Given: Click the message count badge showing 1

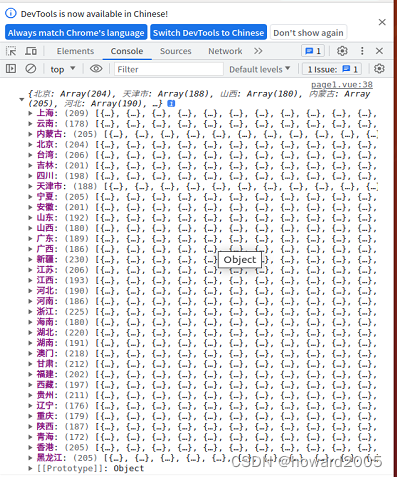Looking at the screenshot, I should [x=313, y=51].
